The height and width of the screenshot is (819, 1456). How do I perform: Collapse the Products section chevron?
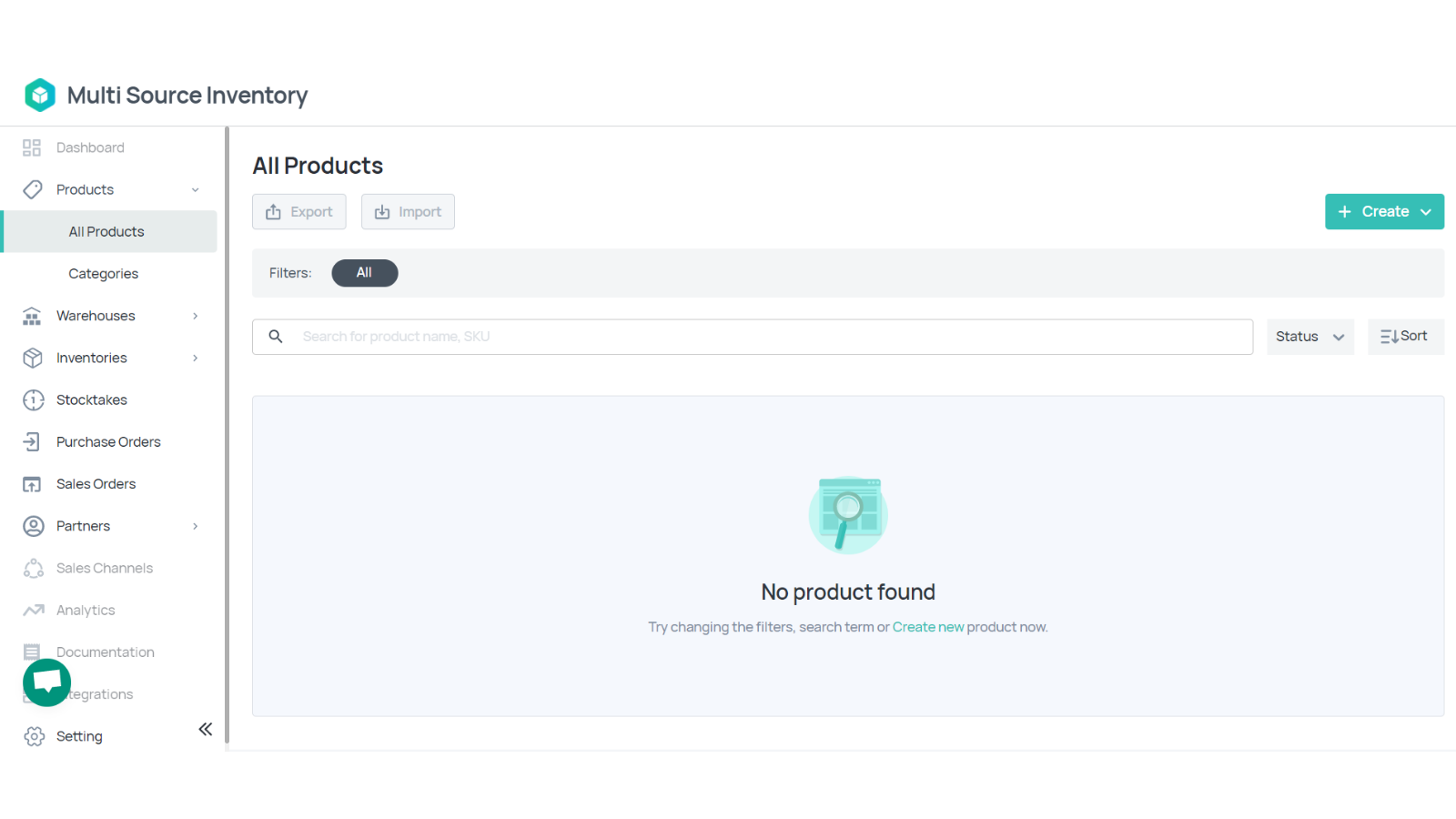[195, 189]
